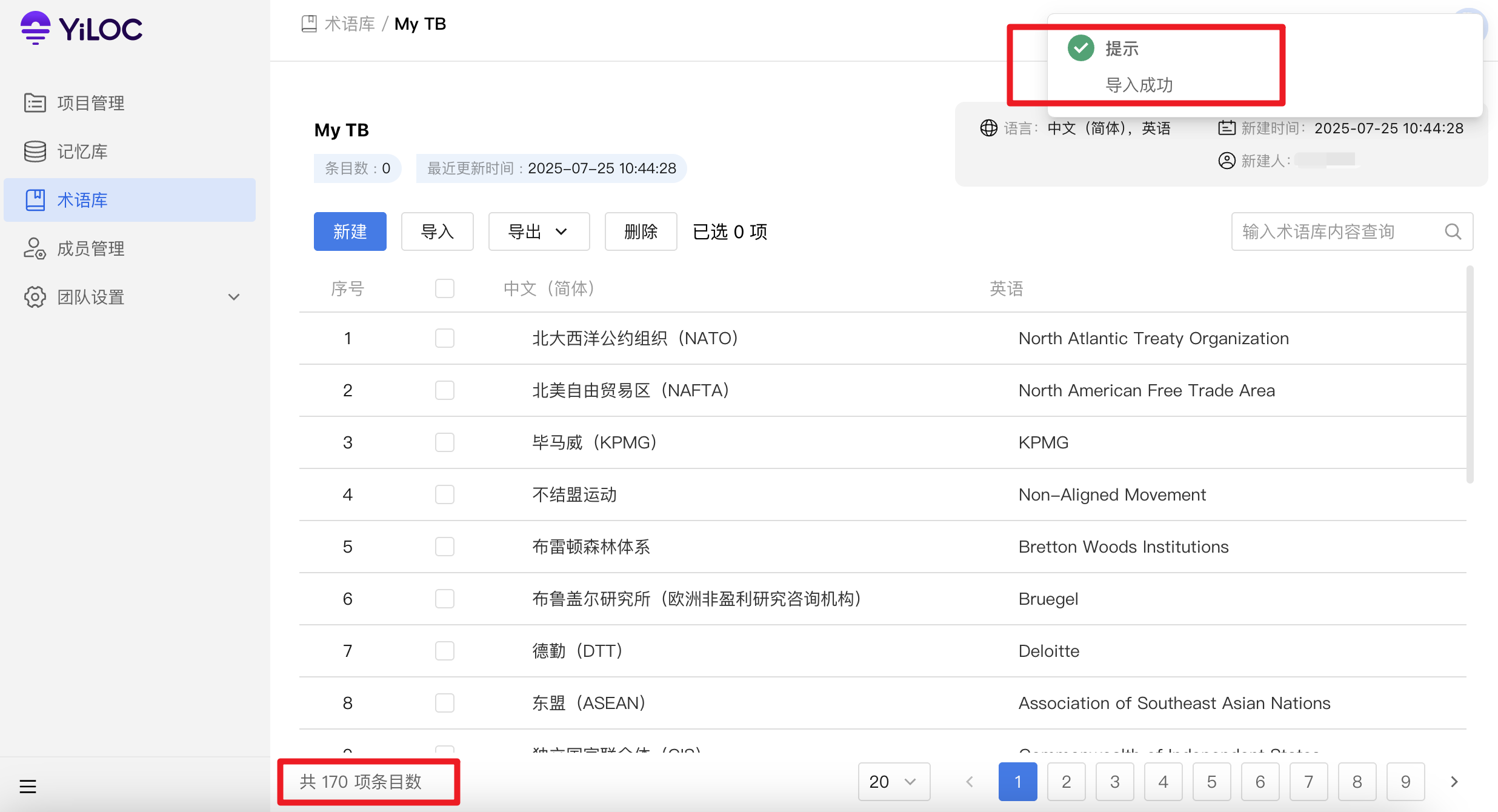Click the next page arrow

[1454, 782]
